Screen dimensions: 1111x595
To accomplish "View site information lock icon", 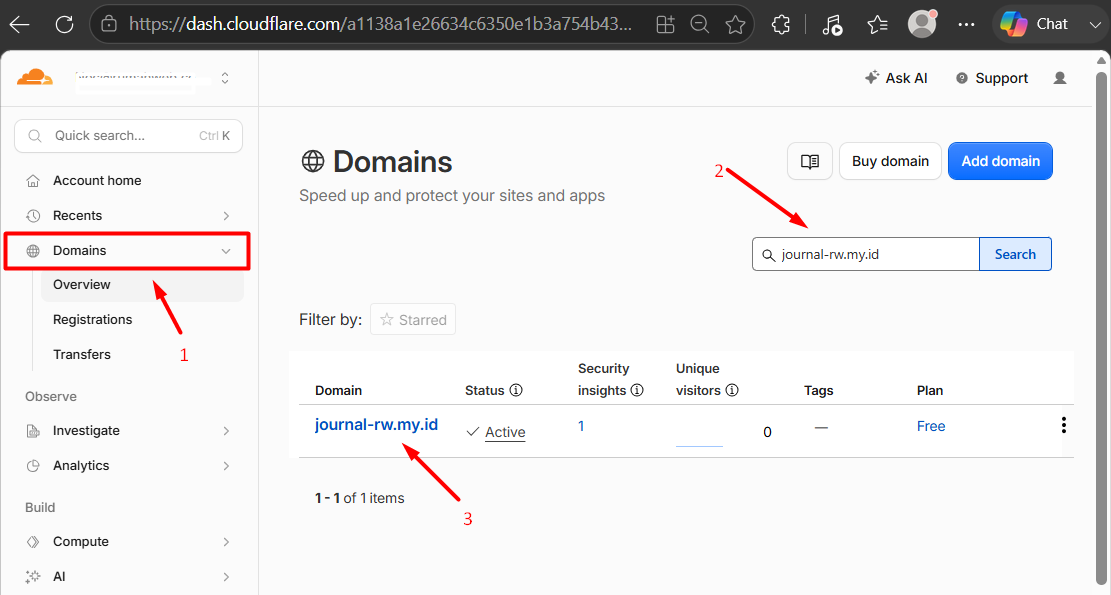I will [x=109, y=24].
